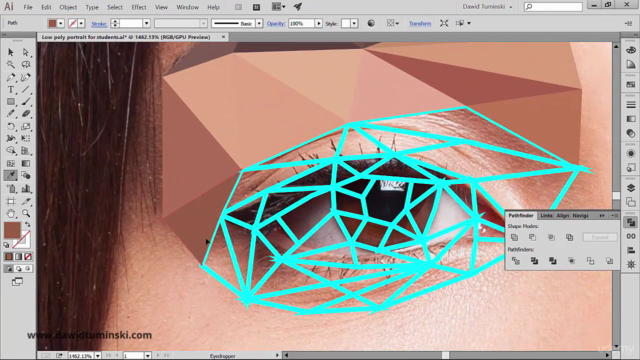Apply Trim pathfinder in Pathfinder panel
This screenshot has width=640, height=360.
534,261
